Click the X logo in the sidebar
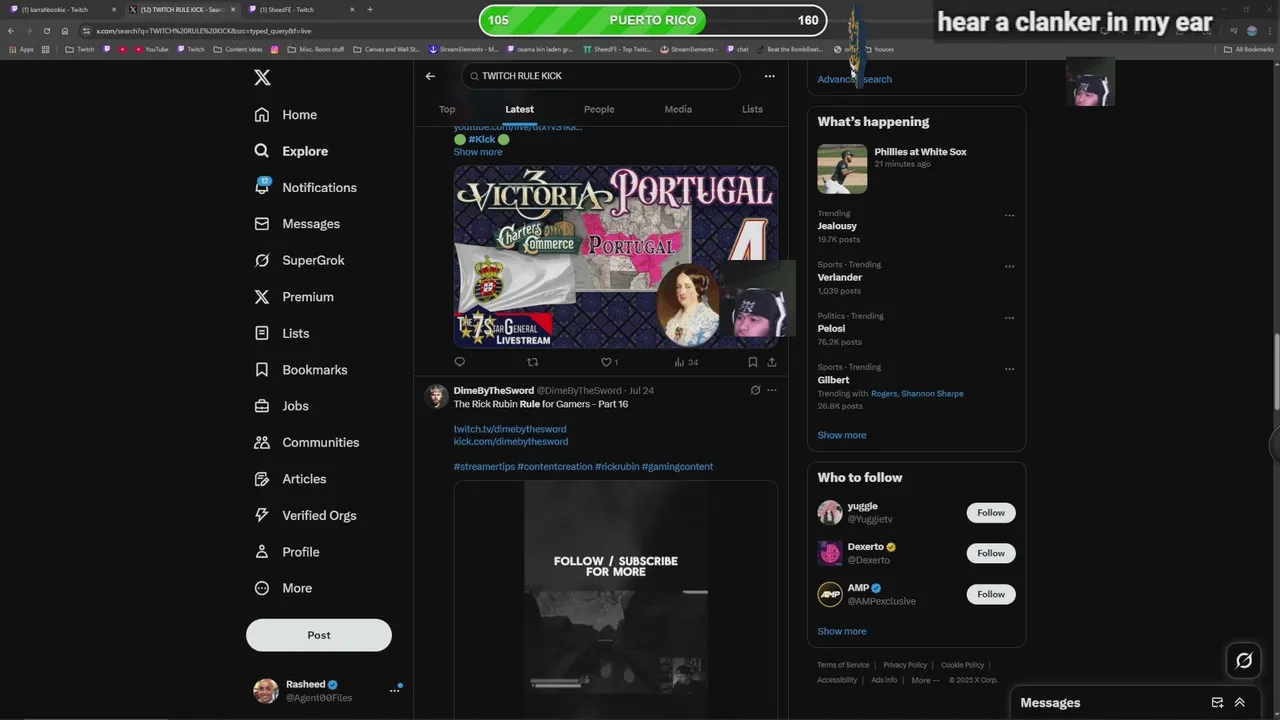This screenshot has width=1280, height=720. tap(262, 78)
